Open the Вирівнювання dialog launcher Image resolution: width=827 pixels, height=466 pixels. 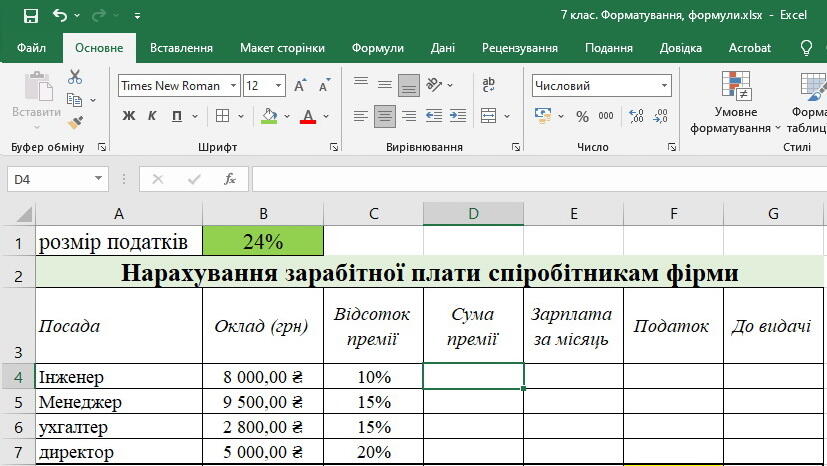click(516, 148)
